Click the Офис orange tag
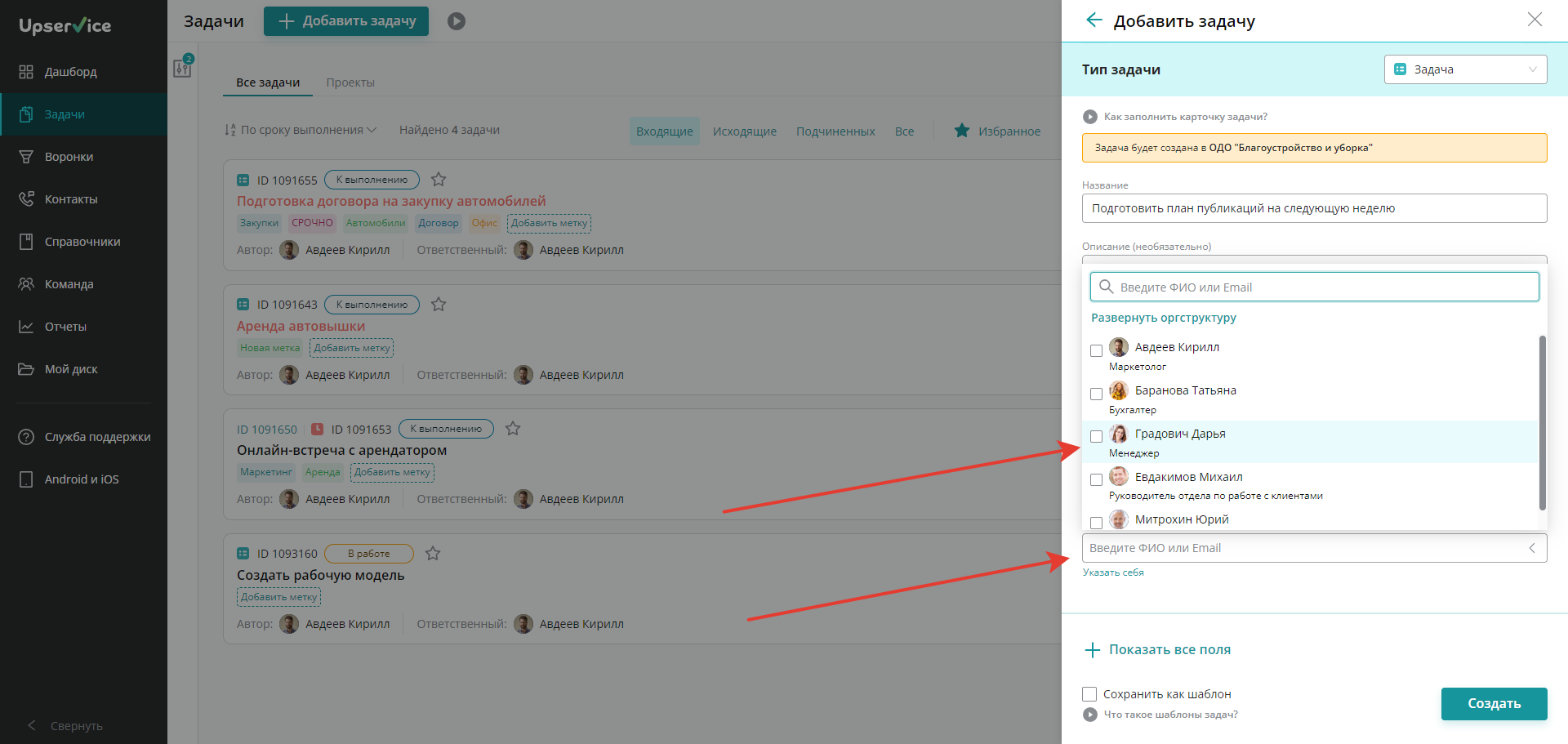The height and width of the screenshot is (744, 1568). [x=484, y=223]
